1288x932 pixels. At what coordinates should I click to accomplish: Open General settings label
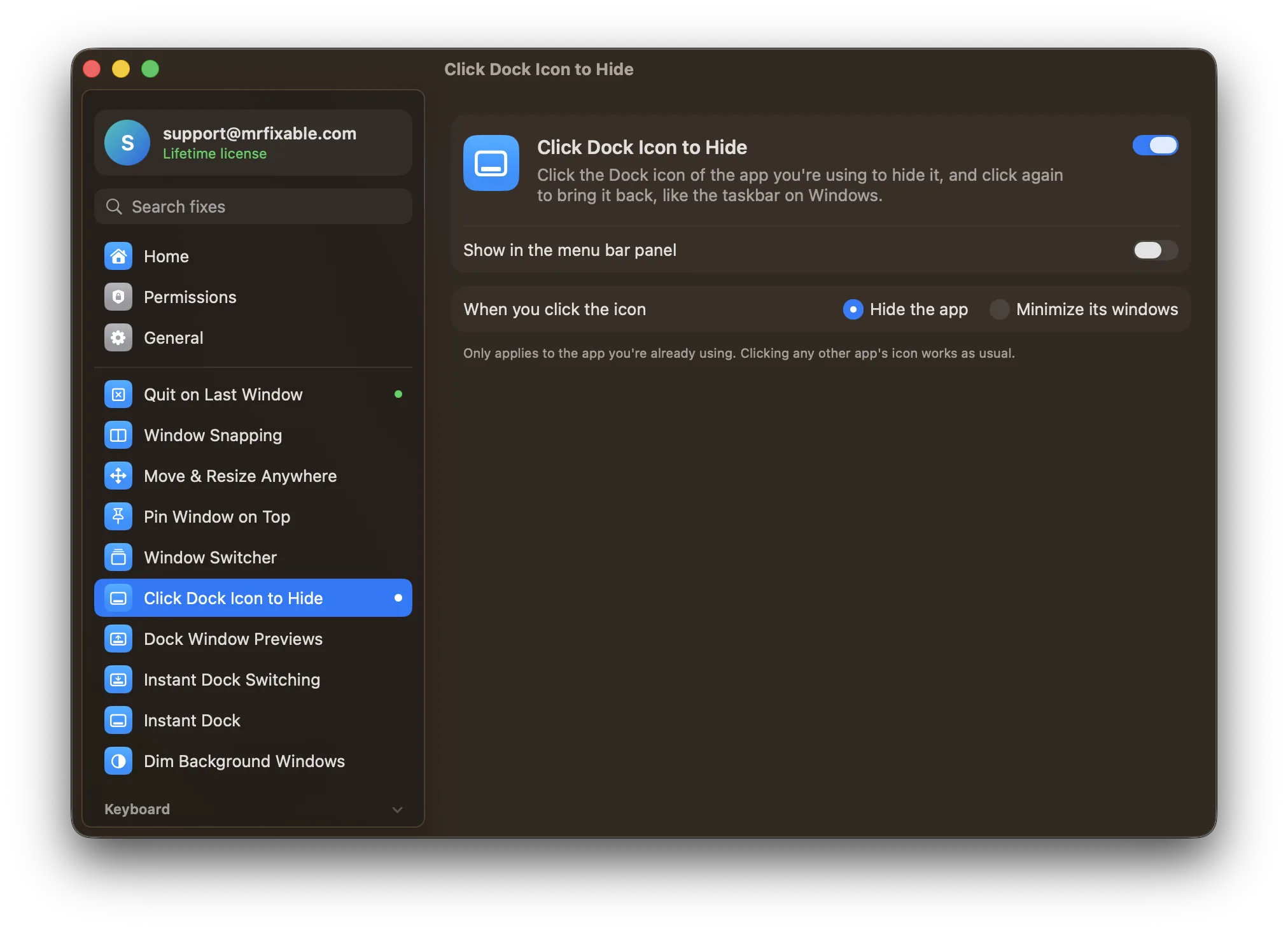pos(174,338)
